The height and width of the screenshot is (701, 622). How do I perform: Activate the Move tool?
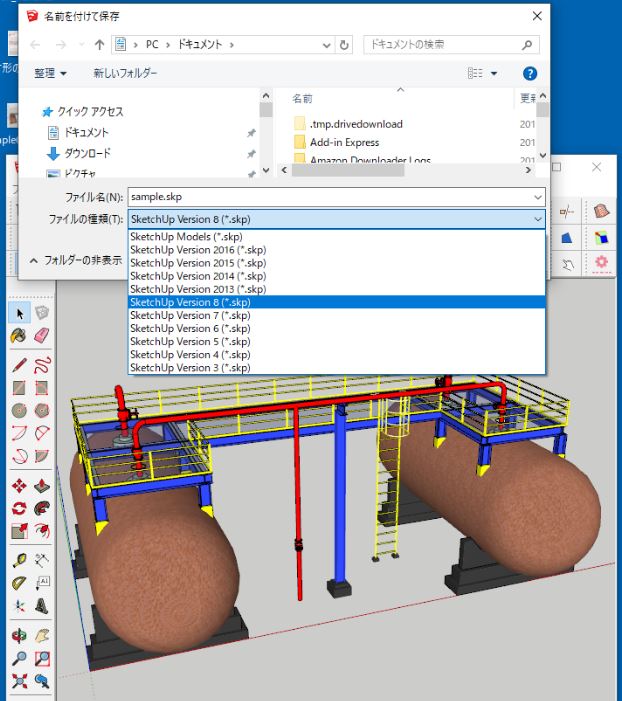pyautogui.click(x=19, y=486)
